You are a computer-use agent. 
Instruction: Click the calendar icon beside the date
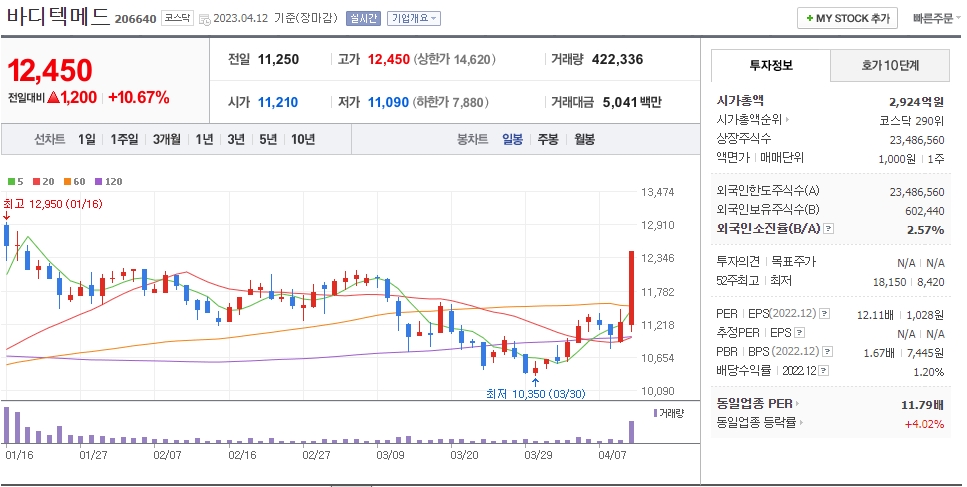[x=205, y=19]
